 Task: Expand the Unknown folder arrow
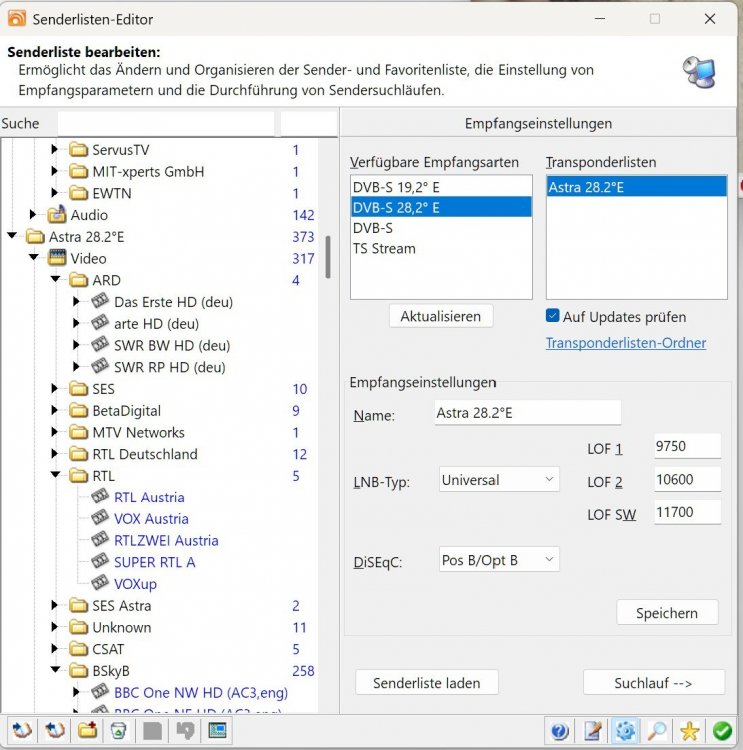55,627
